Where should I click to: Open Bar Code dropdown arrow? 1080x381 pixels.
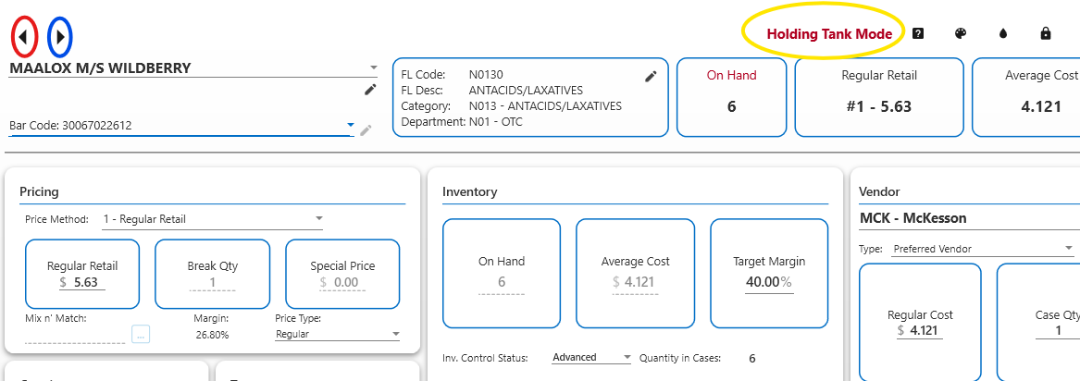(x=351, y=125)
